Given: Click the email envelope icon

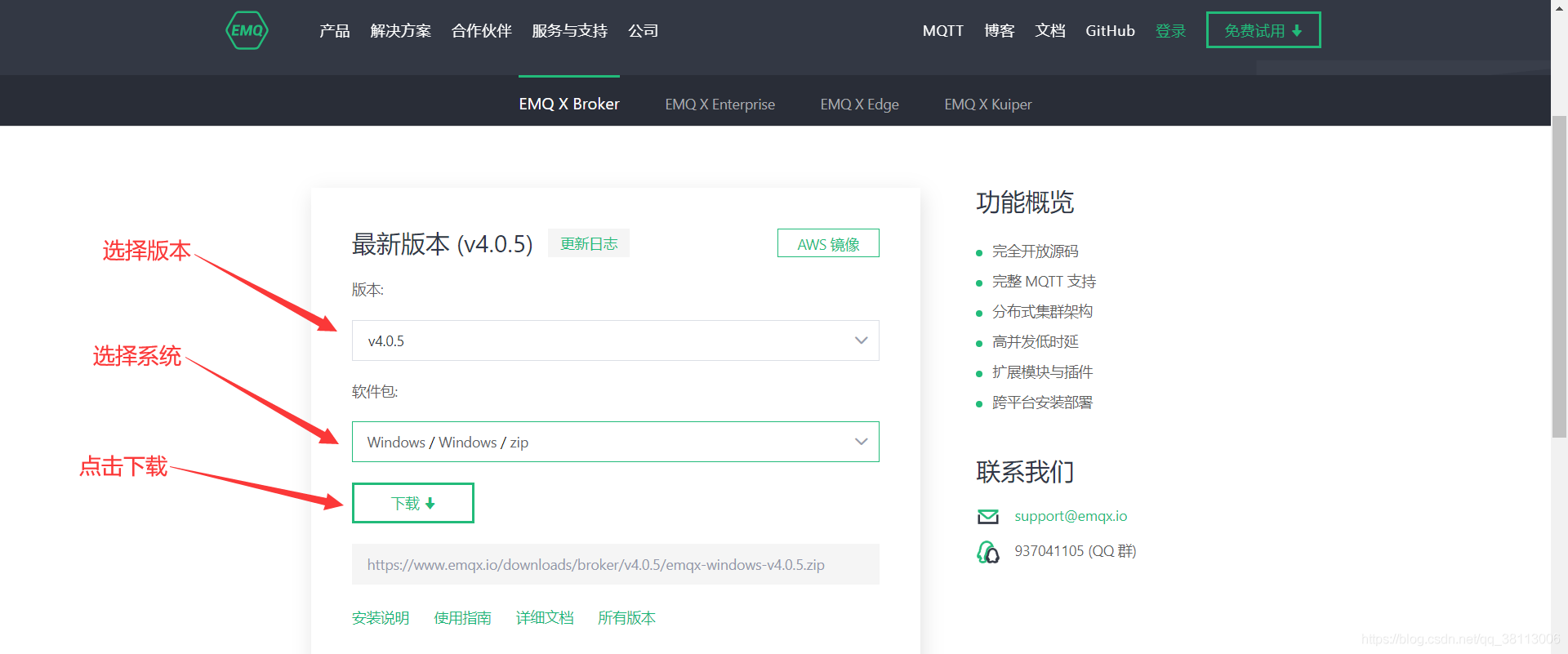Looking at the screenshot, I should pyautogui.click(x=988, y=516).
